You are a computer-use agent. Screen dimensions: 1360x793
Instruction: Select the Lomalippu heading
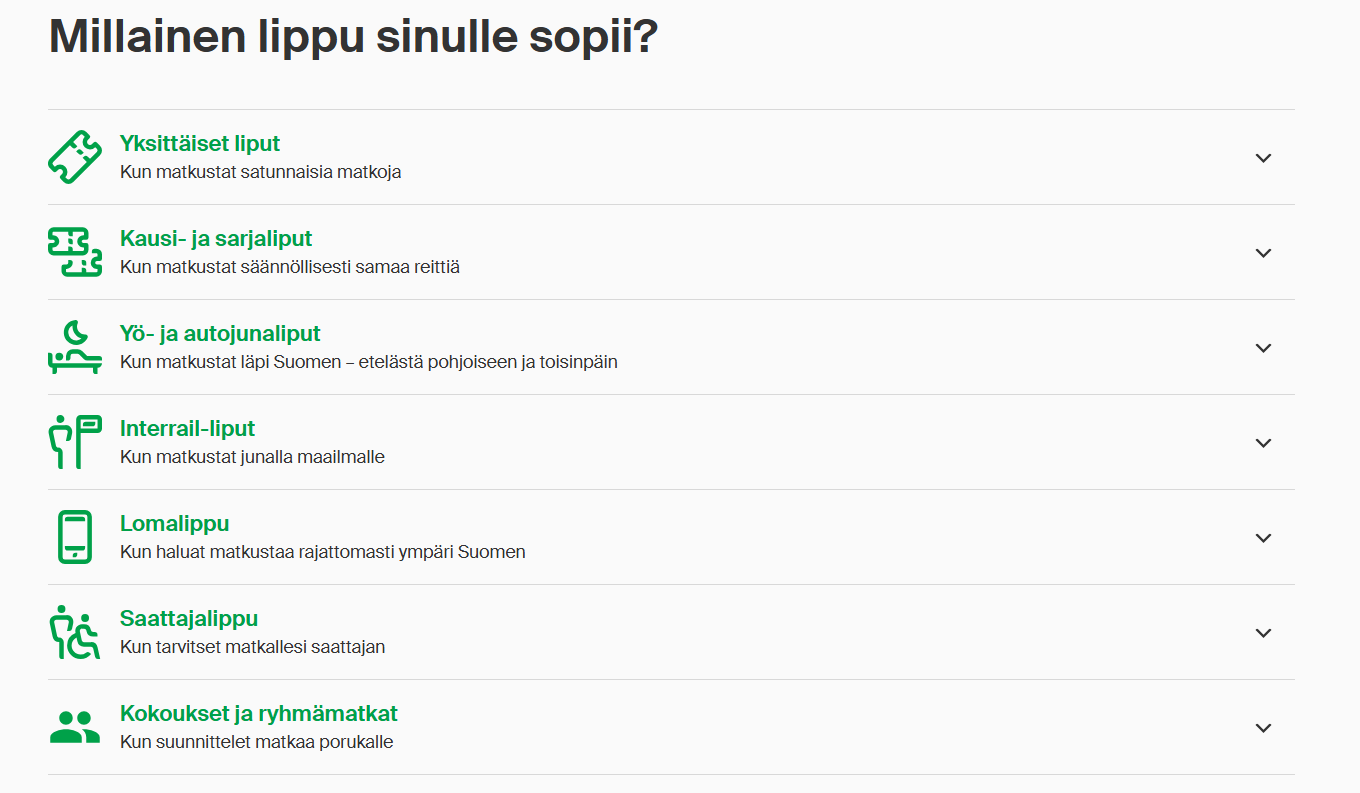[x=174, y=524]
